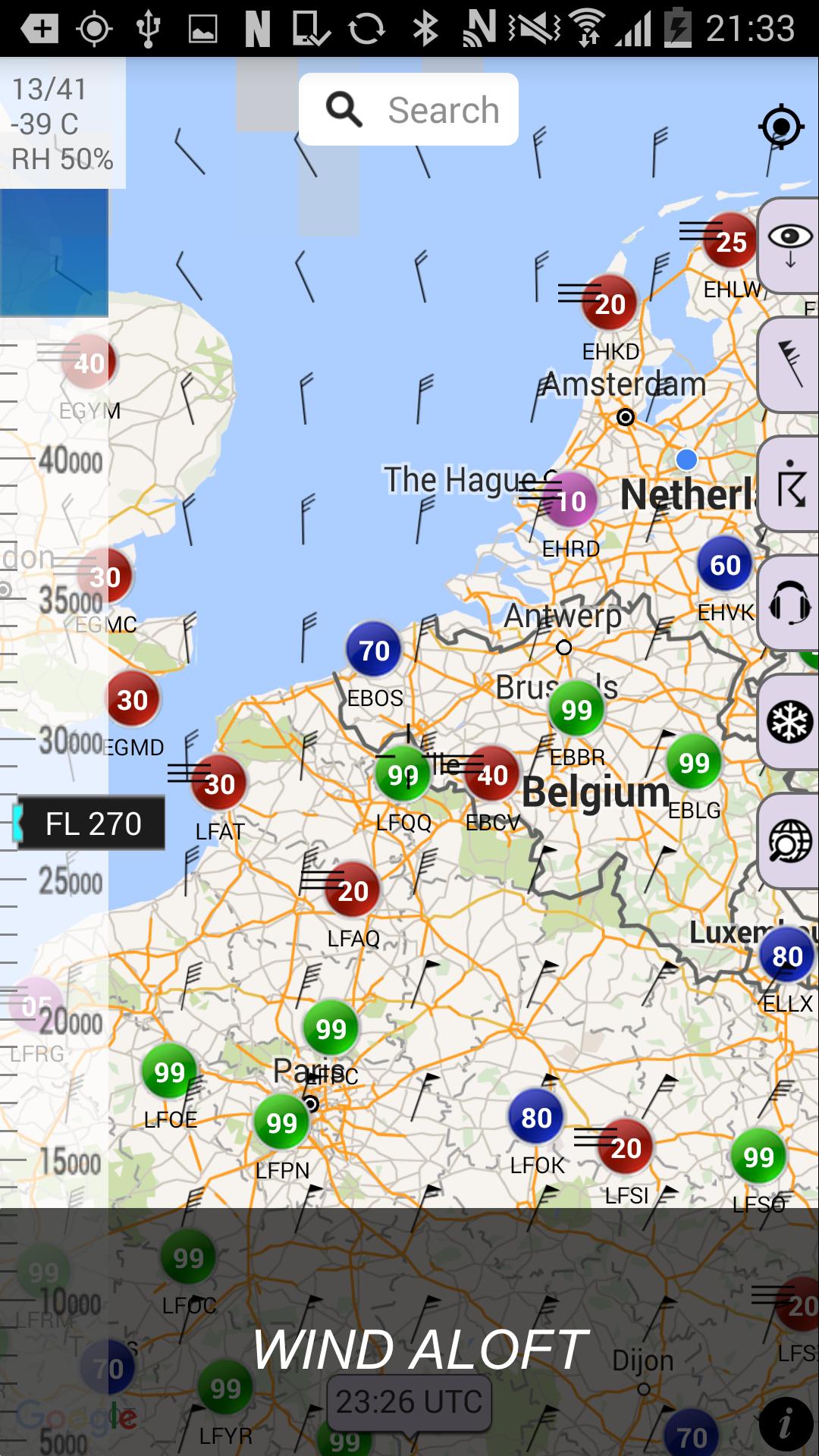Open the globe search sidebar button
Image resolution: width=819 pixels, height=1456 pixels.
point(789,841)
